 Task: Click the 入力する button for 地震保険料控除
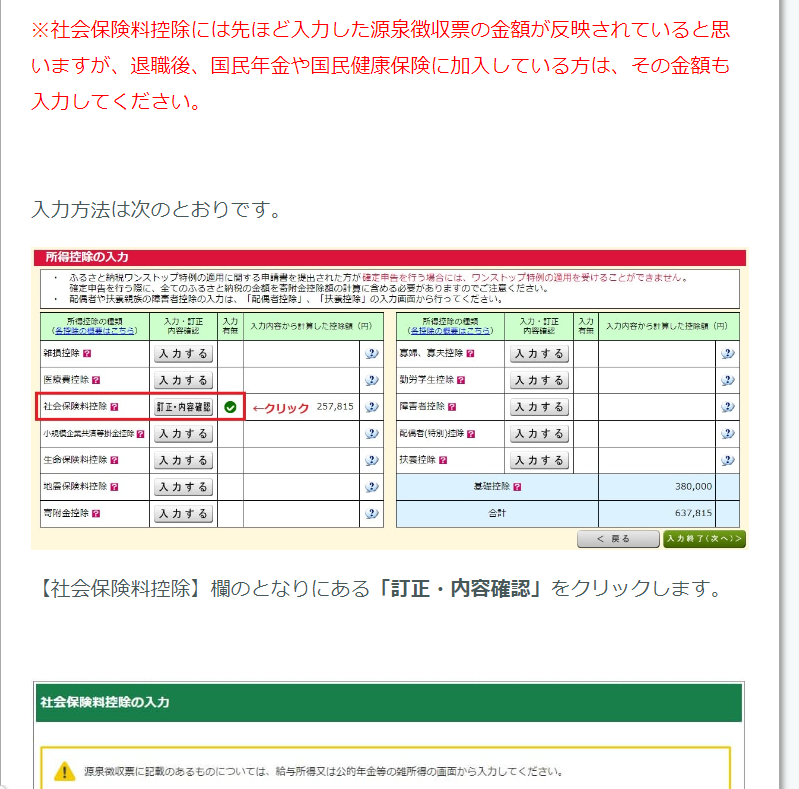point(183,487)
